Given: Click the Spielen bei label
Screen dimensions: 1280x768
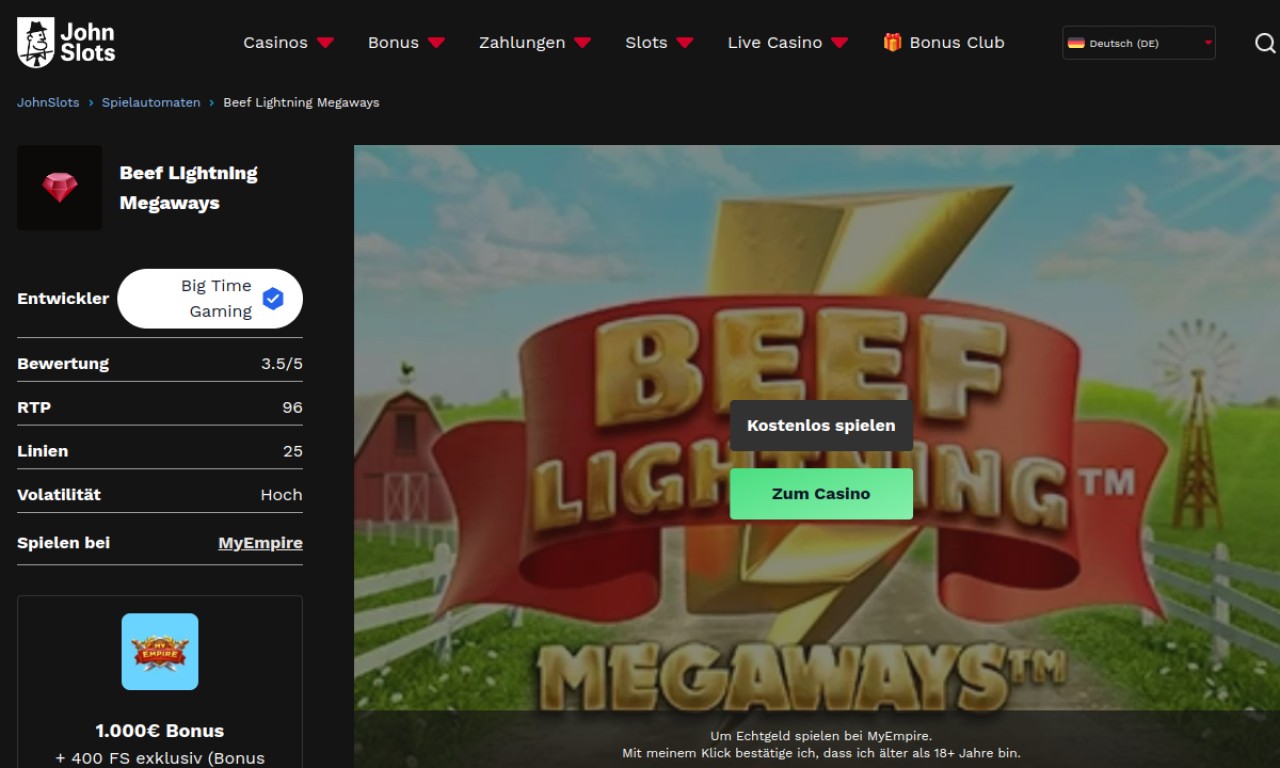Looking at the screenshot, I should (64, 543).
